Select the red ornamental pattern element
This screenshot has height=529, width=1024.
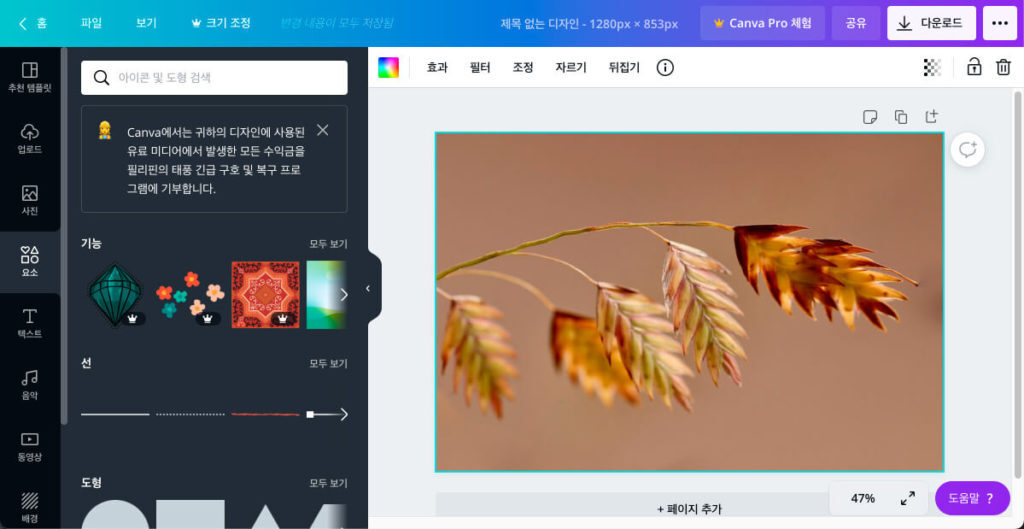(265, 295)
